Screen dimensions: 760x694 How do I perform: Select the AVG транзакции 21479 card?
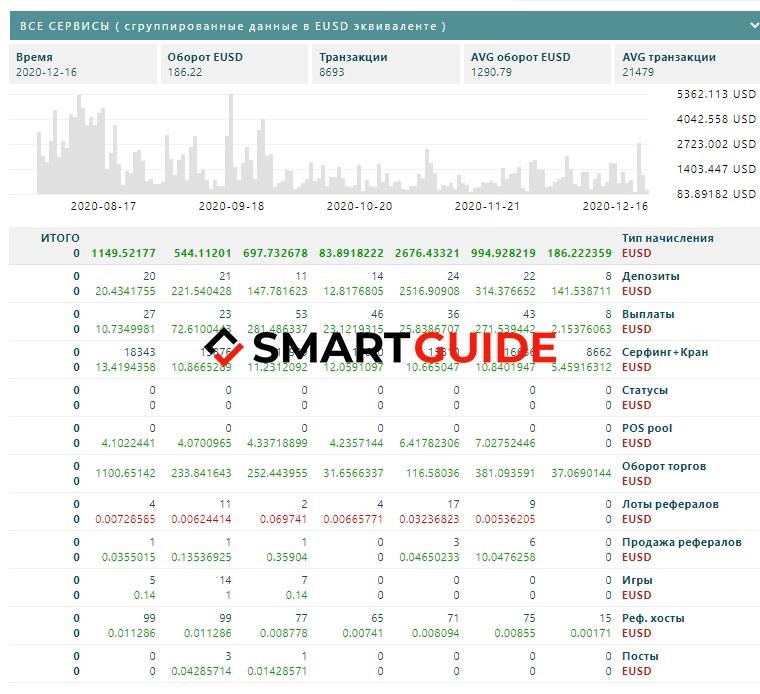tap(687, 64)
